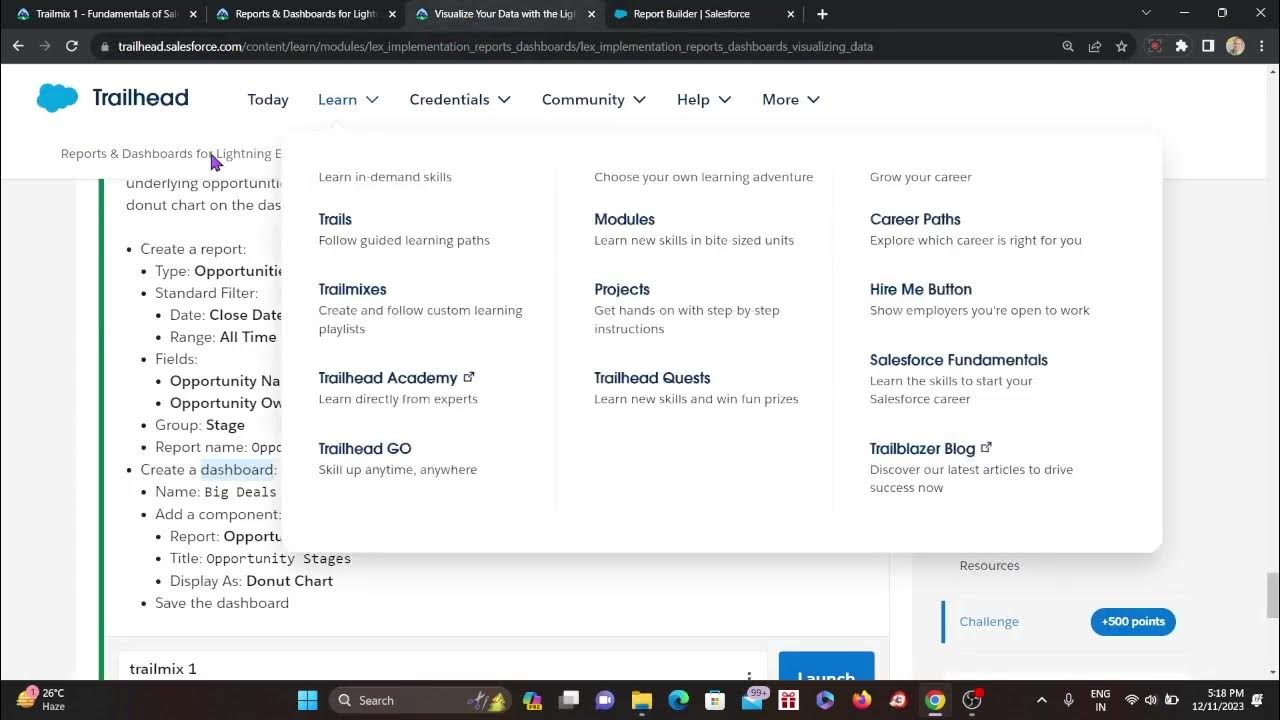Switch to Chrome in taskbar
Screen dimensions: 1280x720
935,700
